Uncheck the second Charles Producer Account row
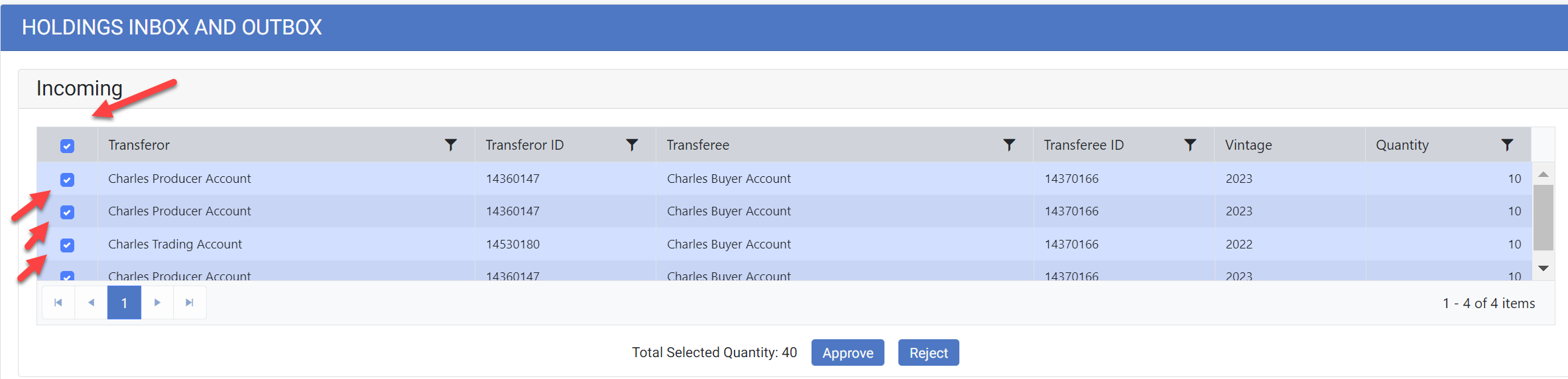 click(67, 212)
